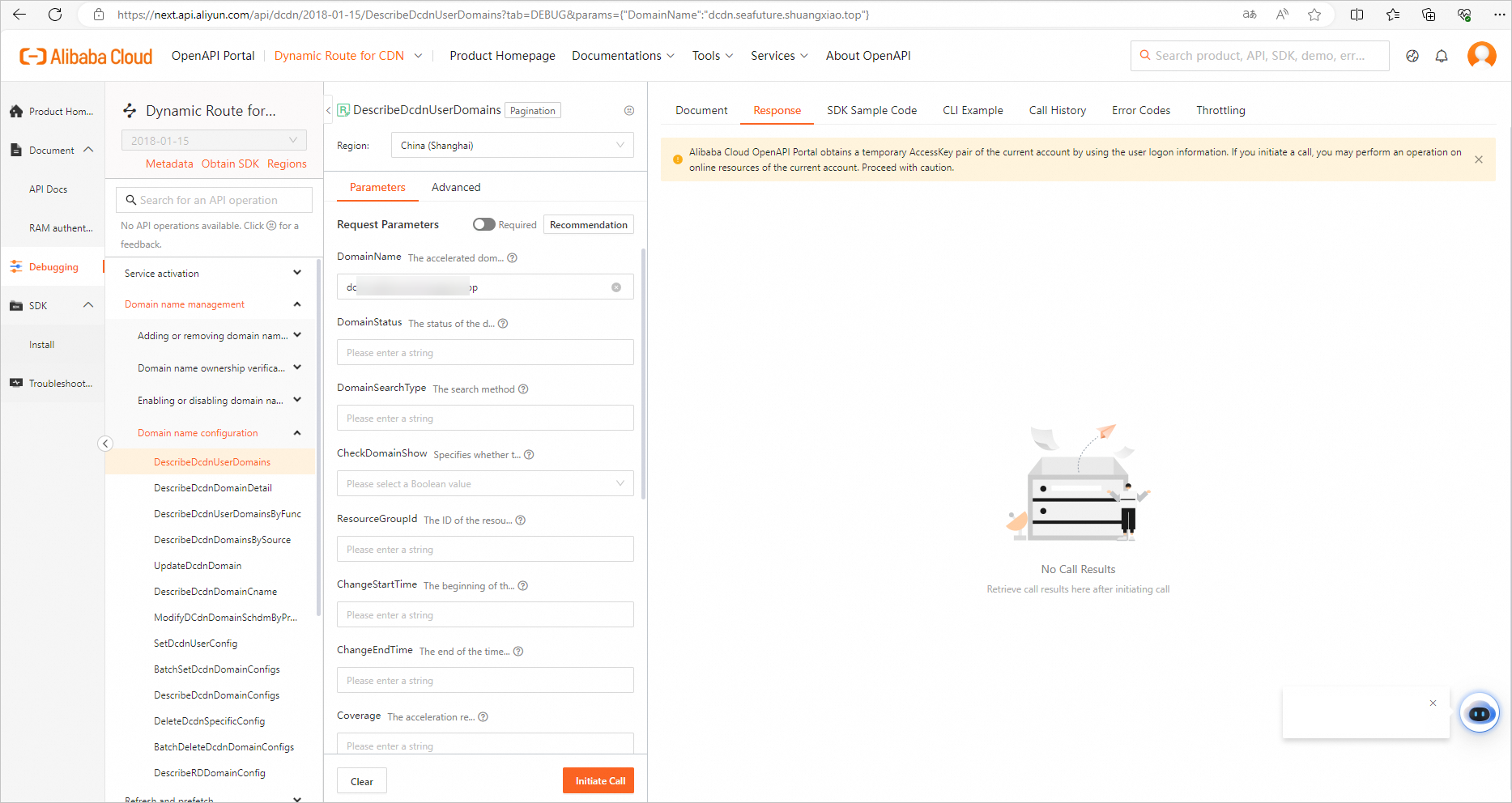Collapse the left sidebar with arrow button
This screenshot has width=1512, height=803.
coord(105,444)
